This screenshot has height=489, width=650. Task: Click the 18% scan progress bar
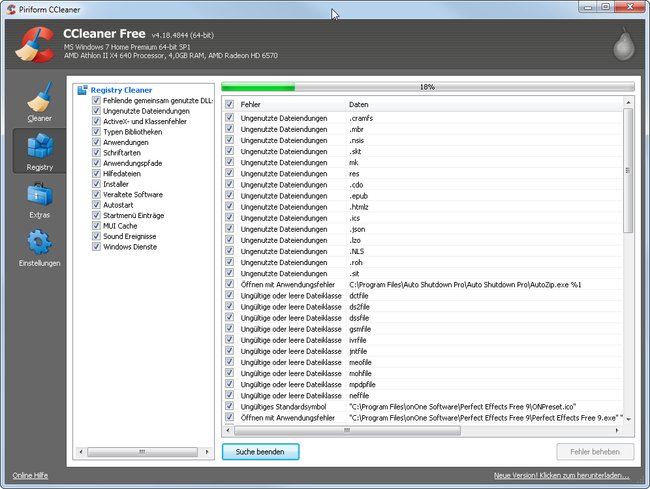[427, 87]
